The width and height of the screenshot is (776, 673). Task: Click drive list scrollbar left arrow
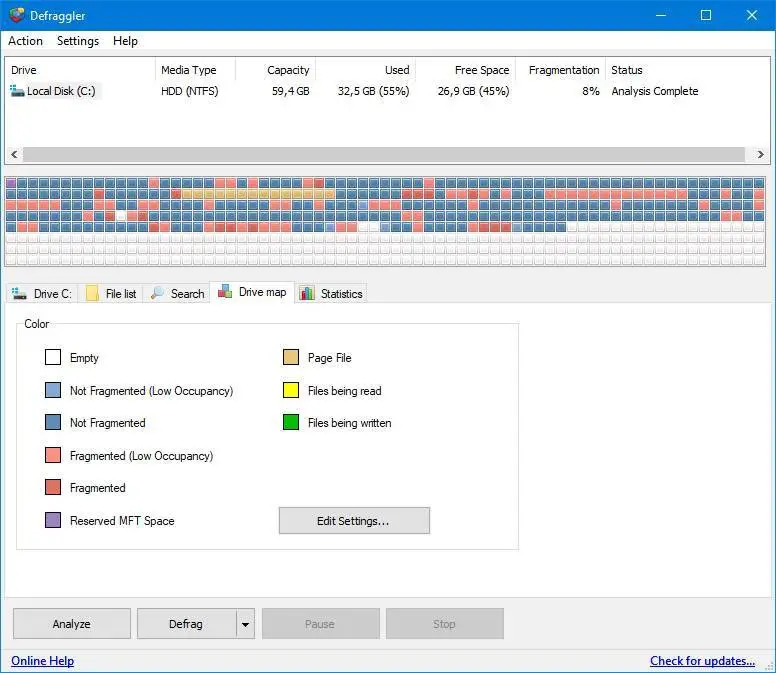(14, 154)
